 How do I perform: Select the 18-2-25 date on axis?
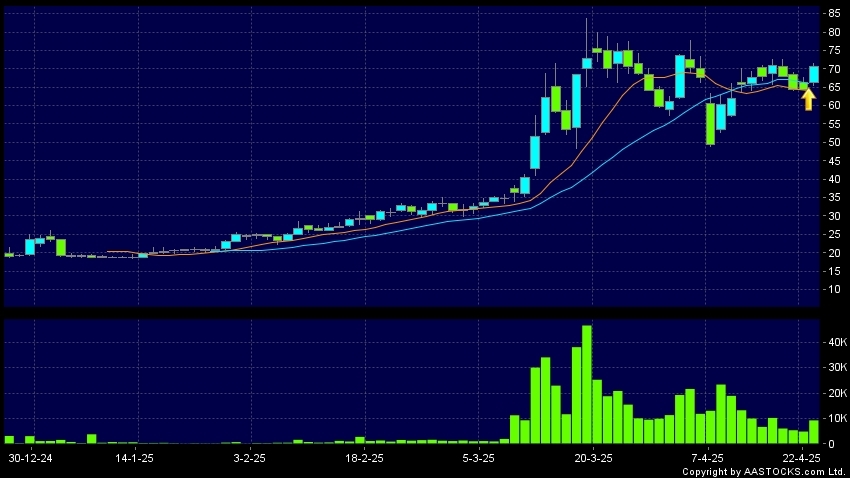coord(364,458)
